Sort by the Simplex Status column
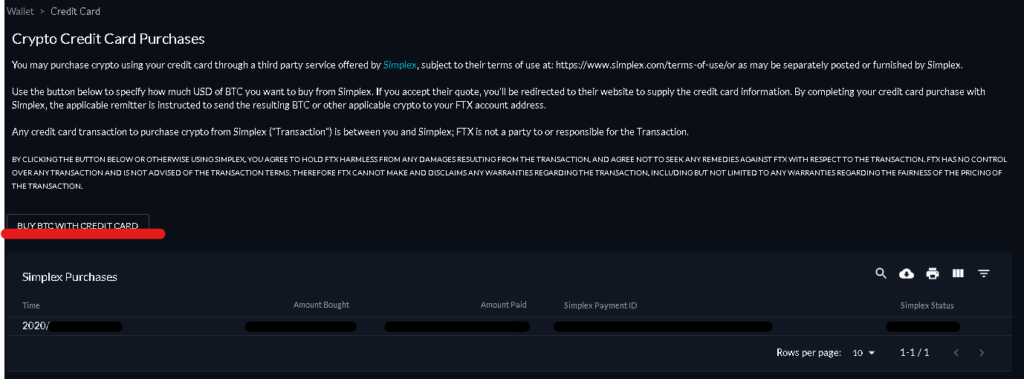This screenshot has height=379, width=1024. [x=927, y=306]
